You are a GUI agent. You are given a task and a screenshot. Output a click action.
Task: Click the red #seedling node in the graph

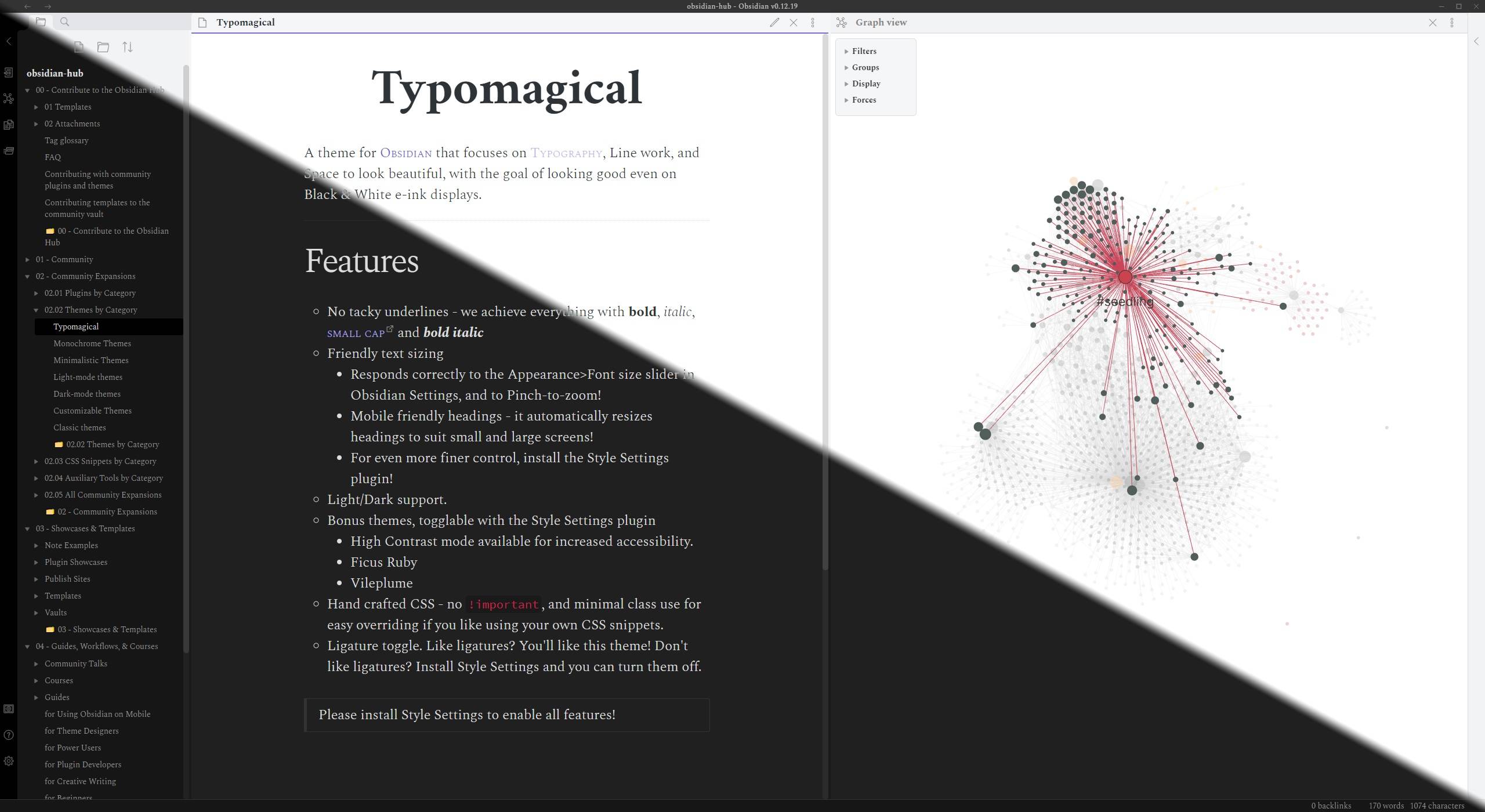coord(1125,277)
